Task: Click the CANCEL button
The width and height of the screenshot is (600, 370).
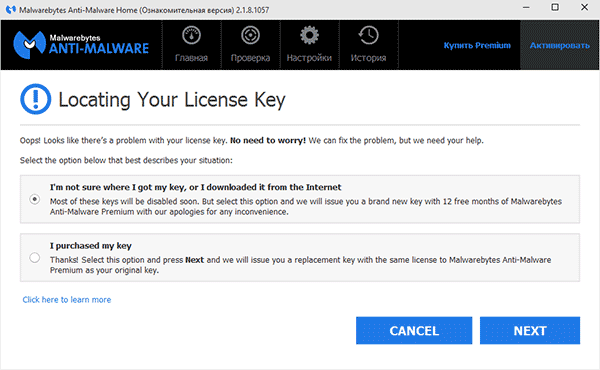Action: (x=414, y=330)
